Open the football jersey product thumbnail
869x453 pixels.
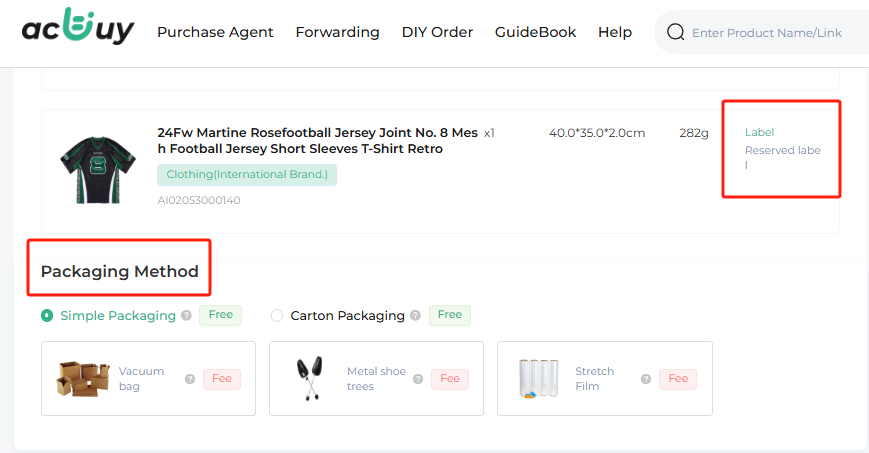(x=98, y=170)
